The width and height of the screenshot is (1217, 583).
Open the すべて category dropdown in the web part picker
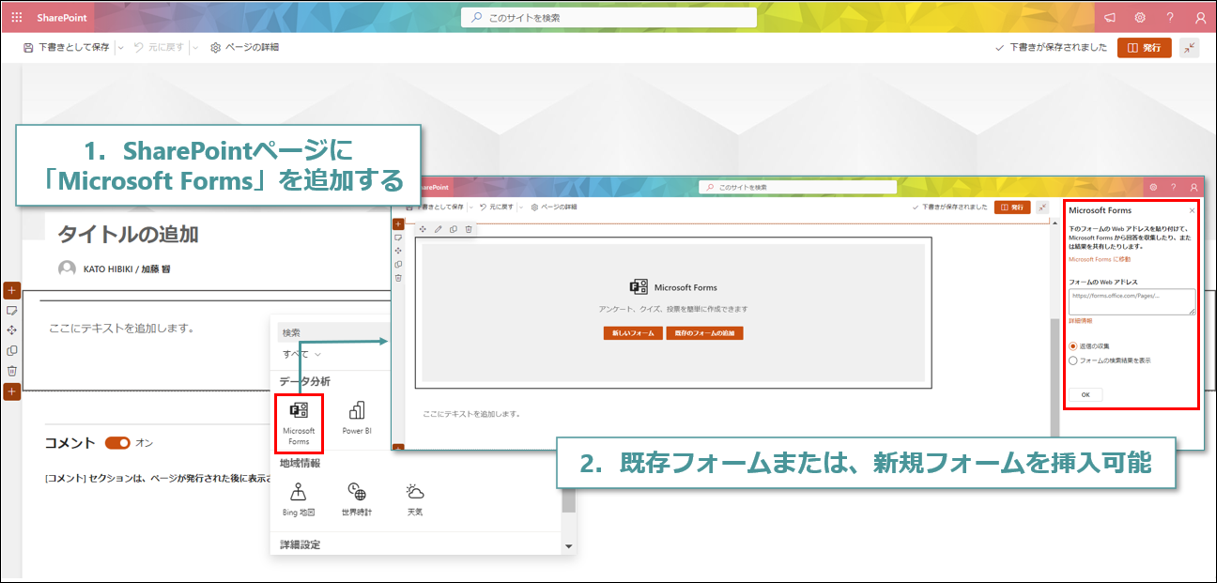click(302, 354)
